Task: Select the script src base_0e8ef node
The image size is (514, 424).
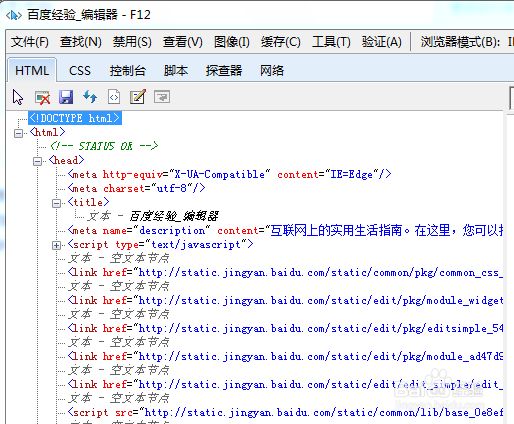Action: tap(285, 413)
